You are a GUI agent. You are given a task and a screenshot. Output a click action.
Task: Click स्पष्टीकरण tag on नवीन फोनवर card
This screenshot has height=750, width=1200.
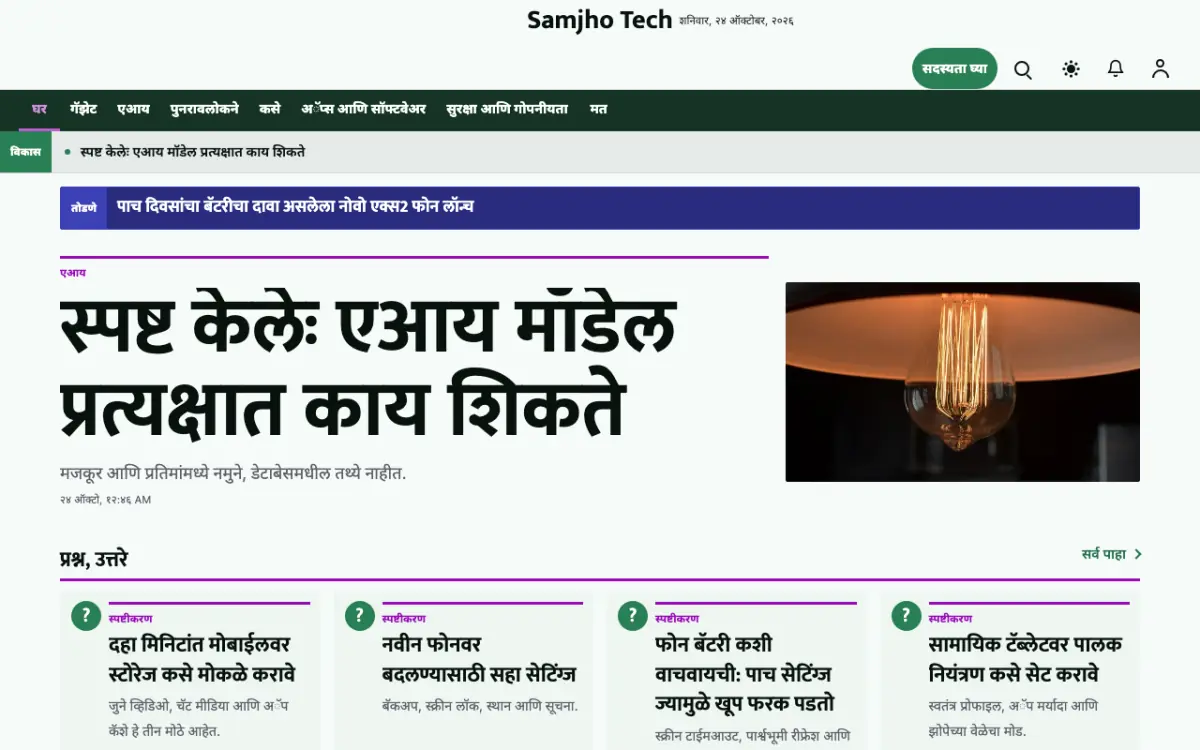point(403,619)
